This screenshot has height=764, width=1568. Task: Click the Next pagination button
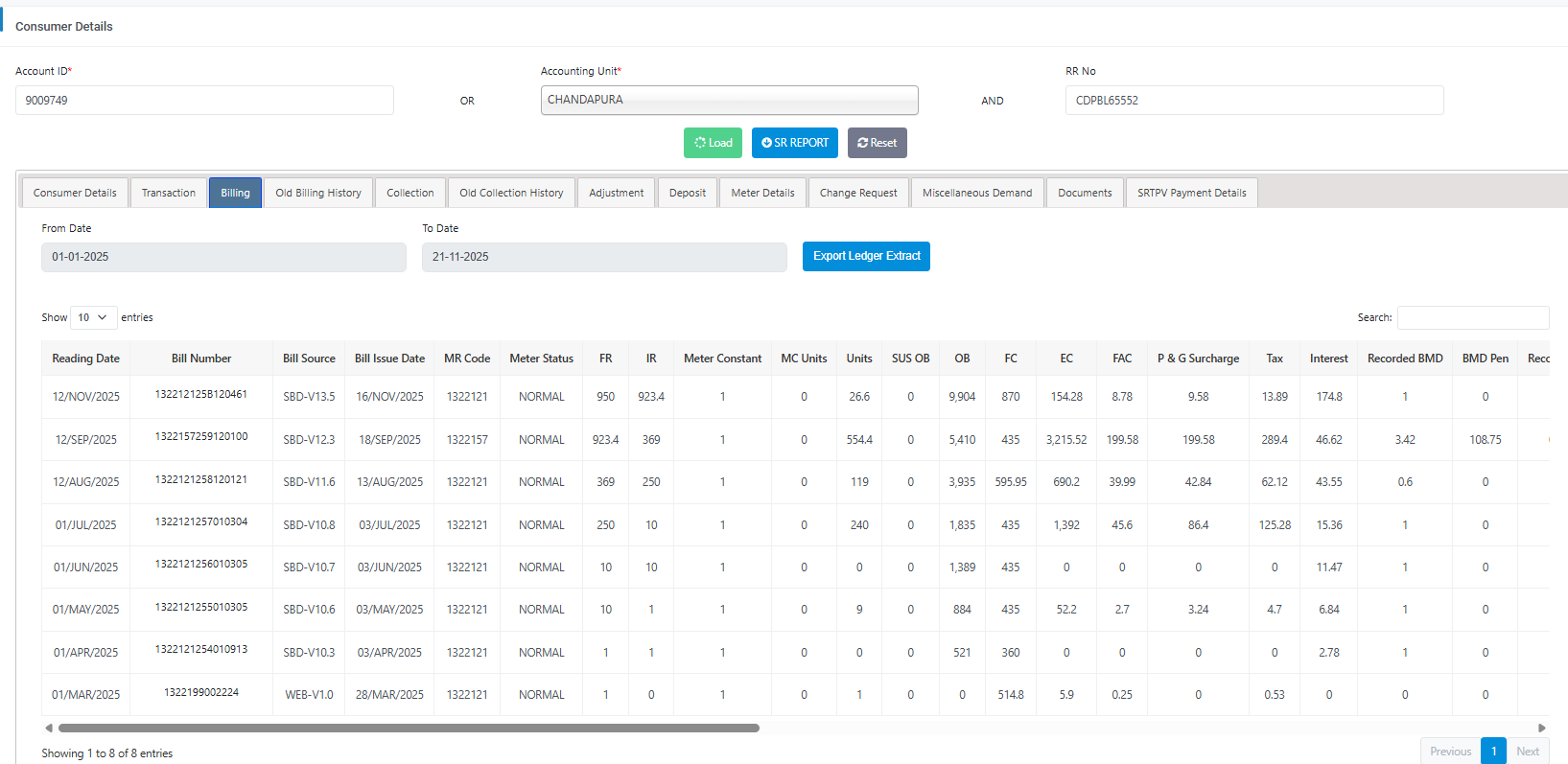coord(1527,752)
